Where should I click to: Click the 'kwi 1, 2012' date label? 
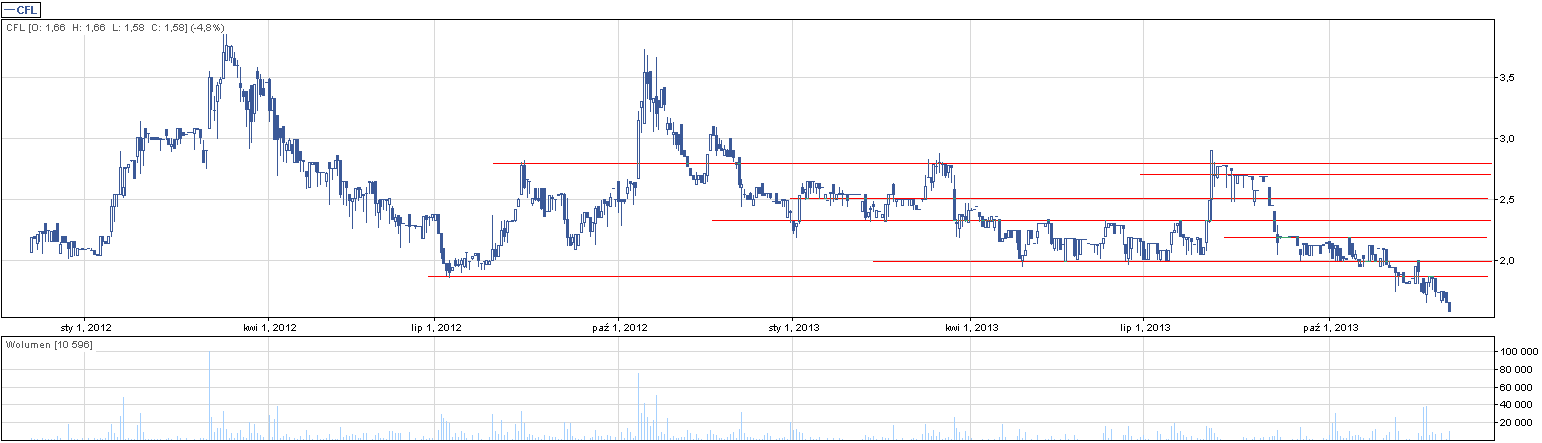point(269,326)
